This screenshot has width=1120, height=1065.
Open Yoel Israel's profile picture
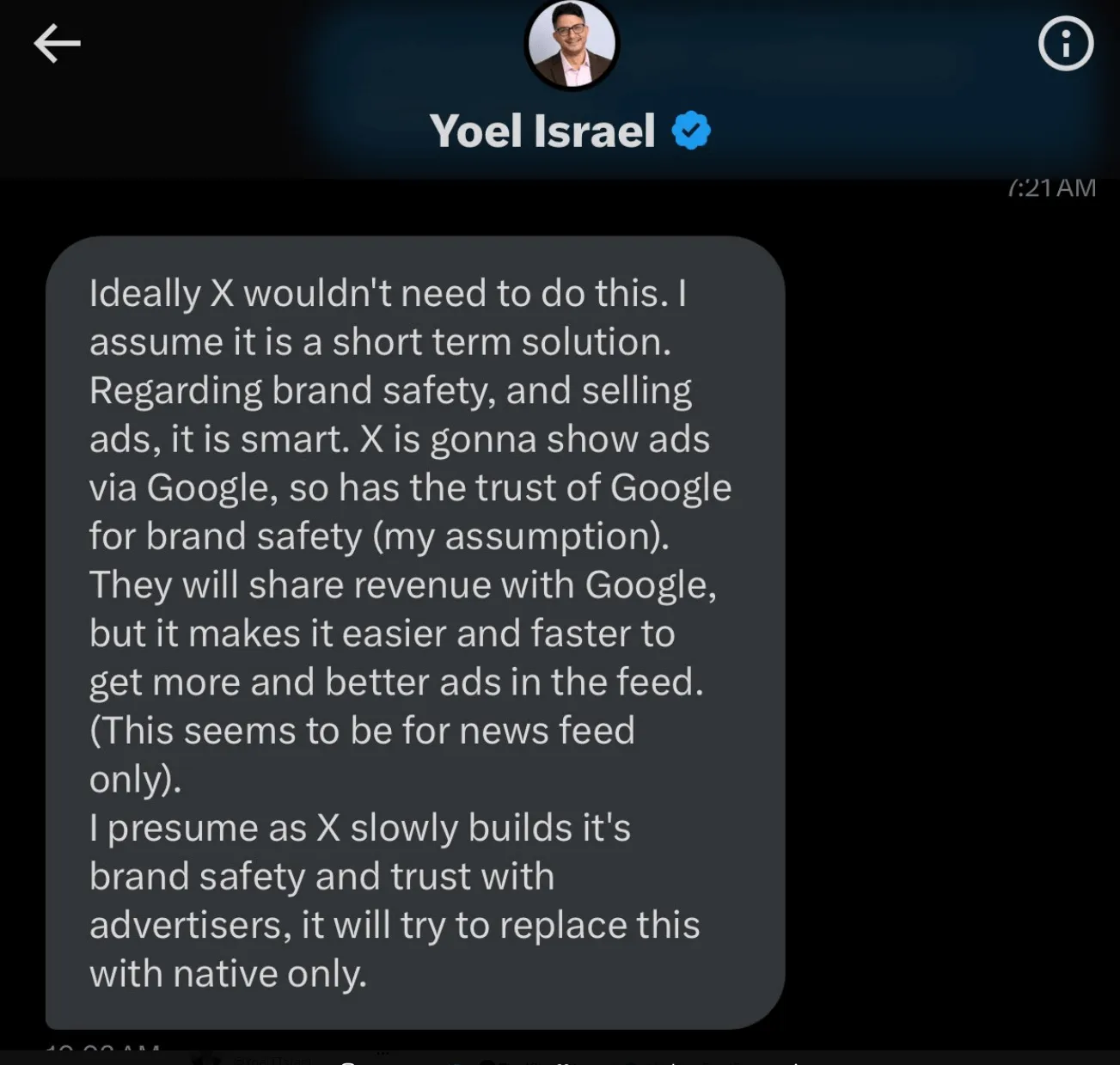[572, 44]
